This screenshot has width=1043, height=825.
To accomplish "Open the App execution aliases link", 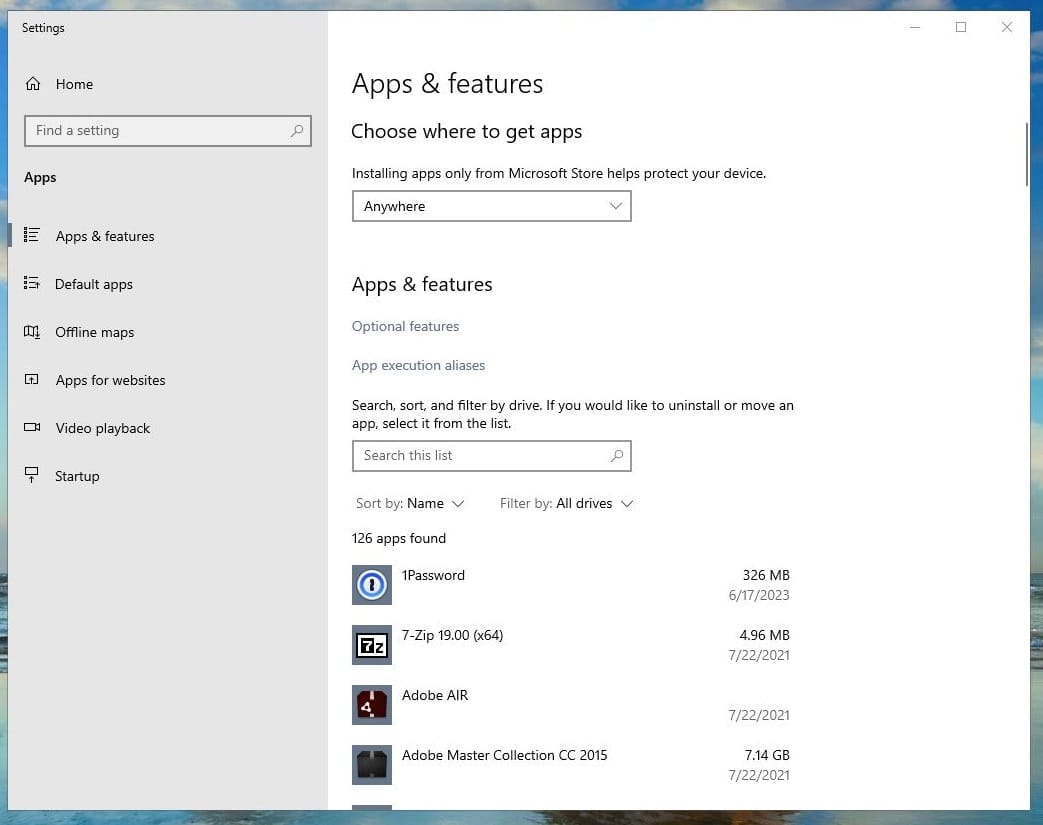I will pyautogui.click(x=418, y=365).
